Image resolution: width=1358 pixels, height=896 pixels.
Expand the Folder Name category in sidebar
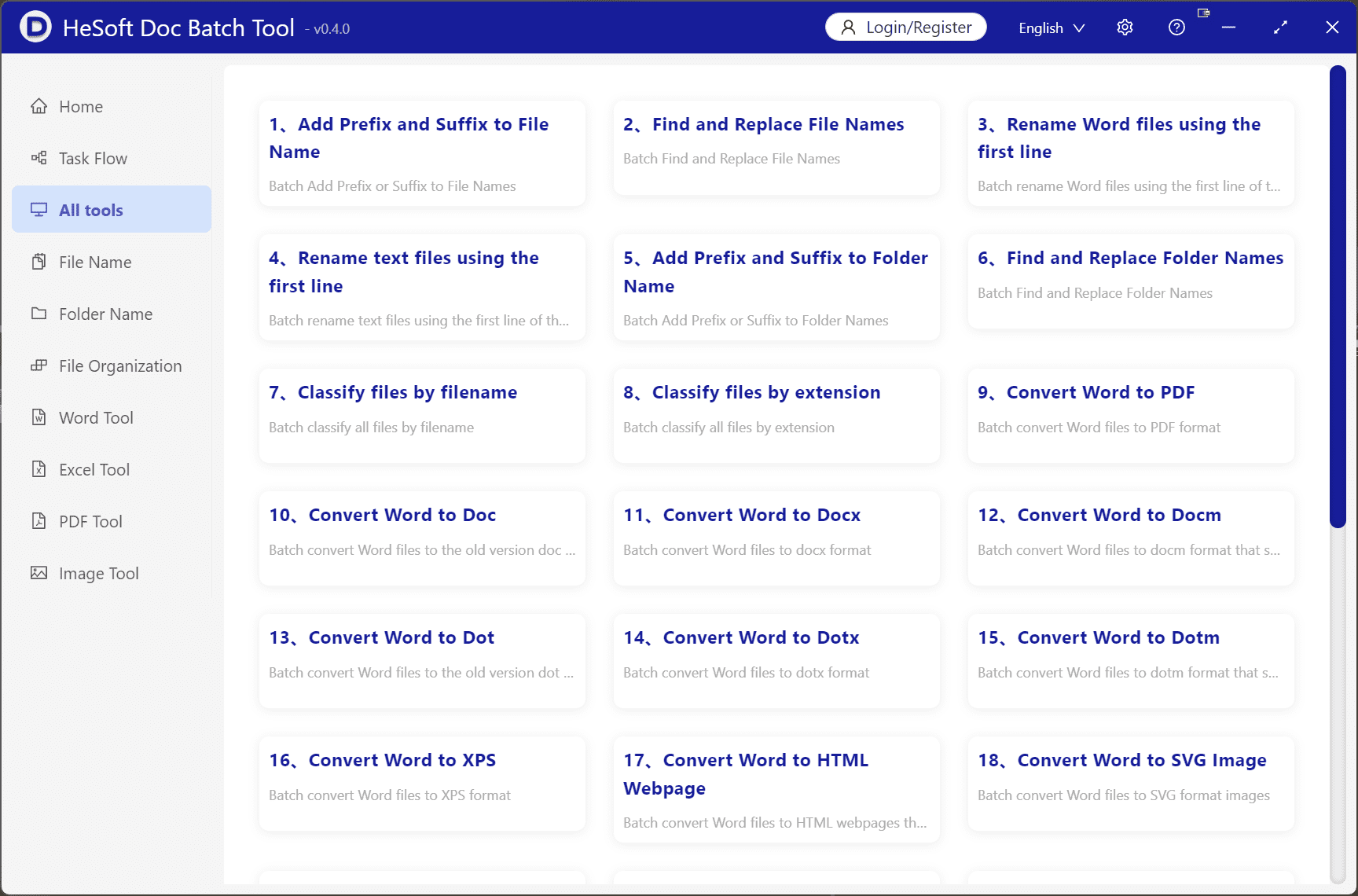click(105, 314)
